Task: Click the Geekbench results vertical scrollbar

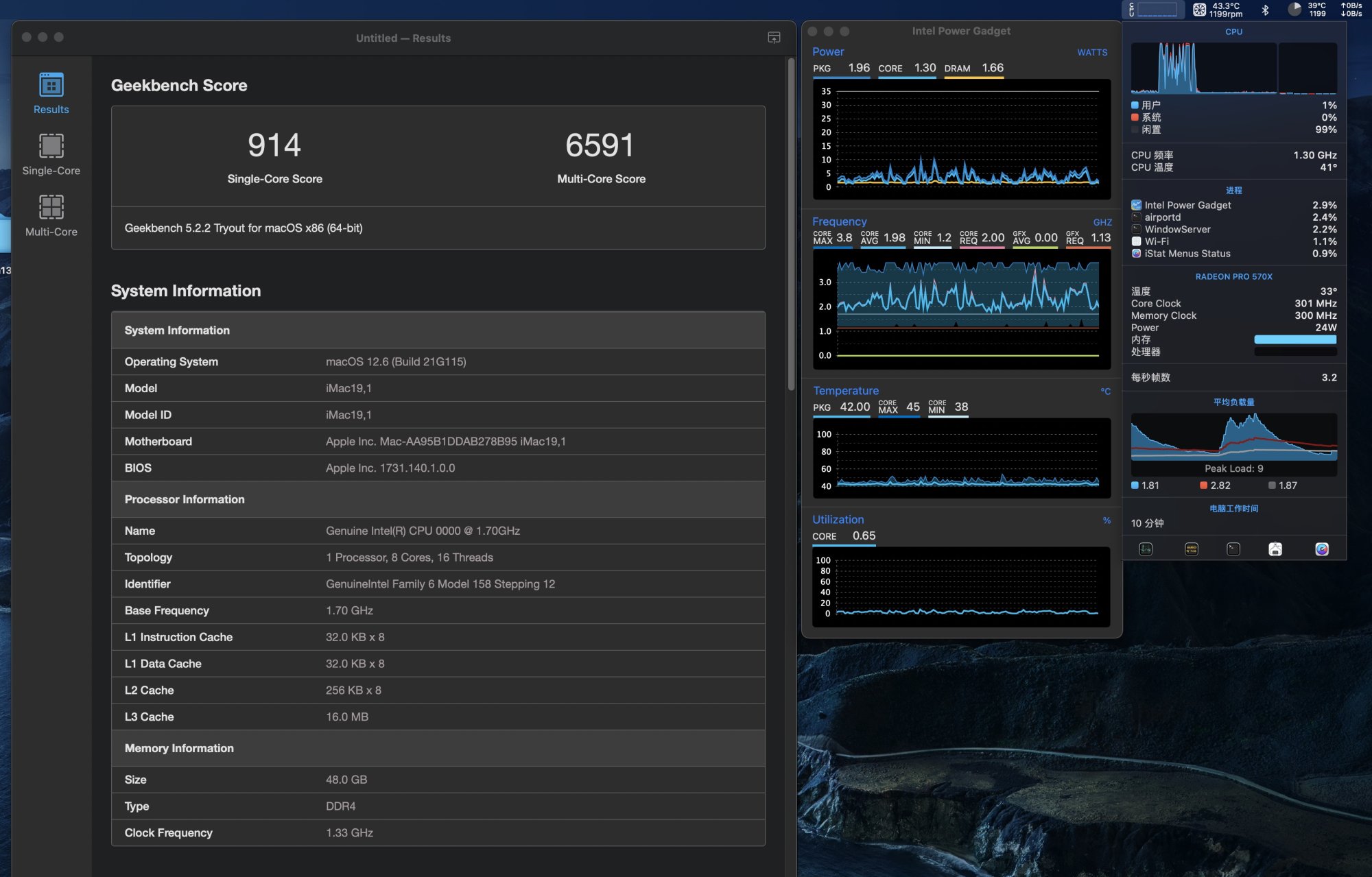Action: tap(791, 226)
